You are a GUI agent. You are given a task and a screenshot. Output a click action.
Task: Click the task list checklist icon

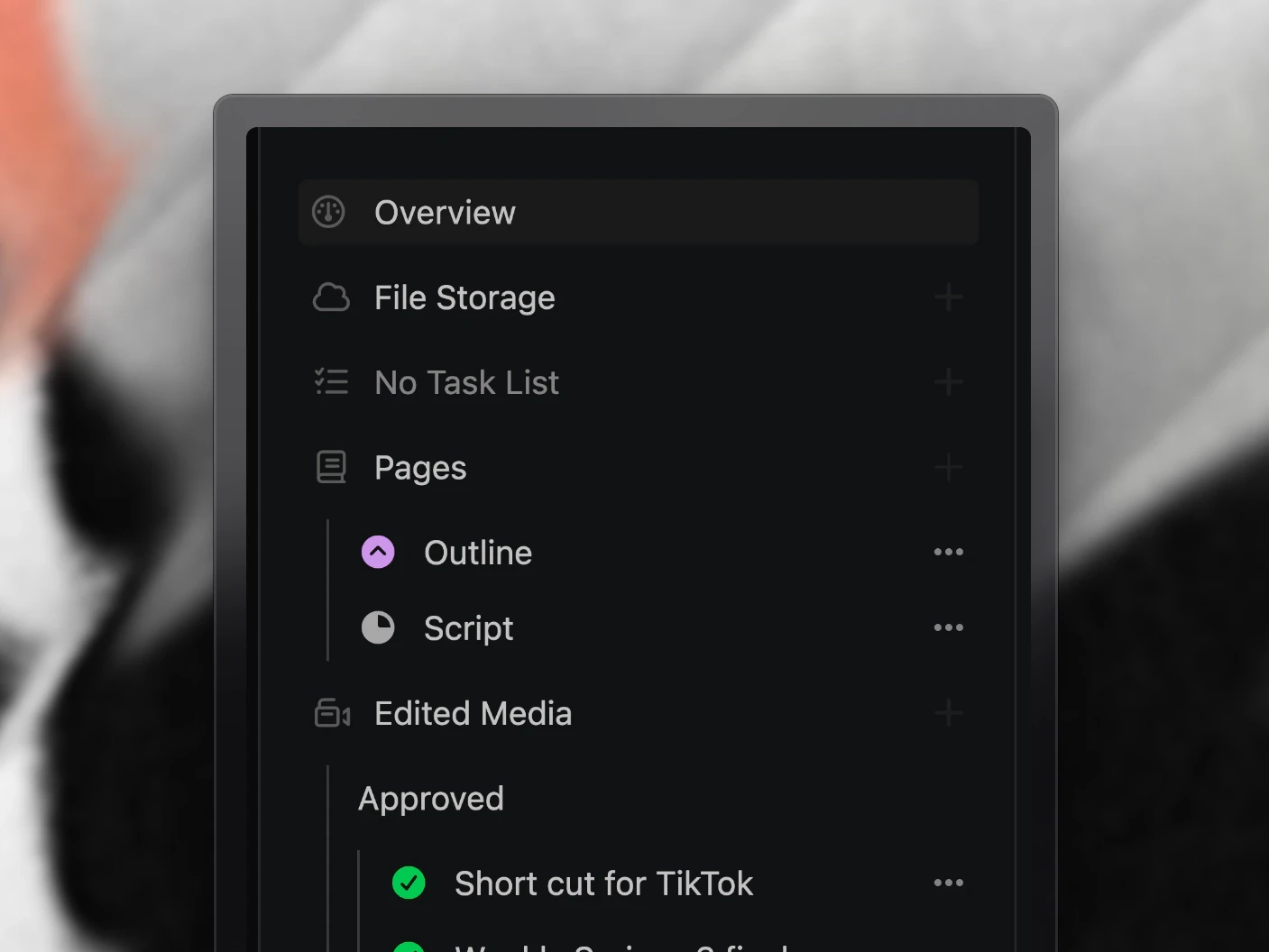(x=331, y=382)
